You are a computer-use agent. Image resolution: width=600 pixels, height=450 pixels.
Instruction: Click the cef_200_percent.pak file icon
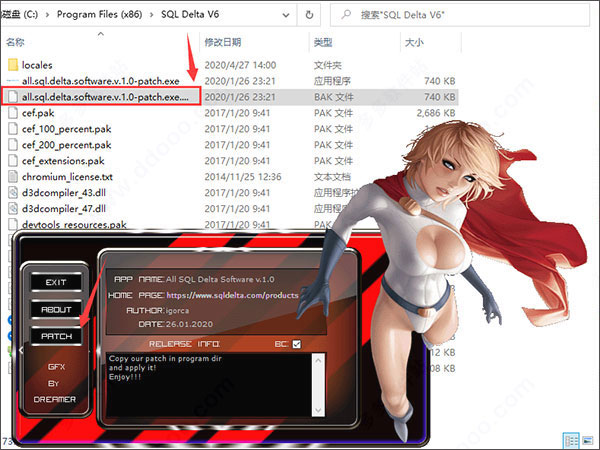13,145
